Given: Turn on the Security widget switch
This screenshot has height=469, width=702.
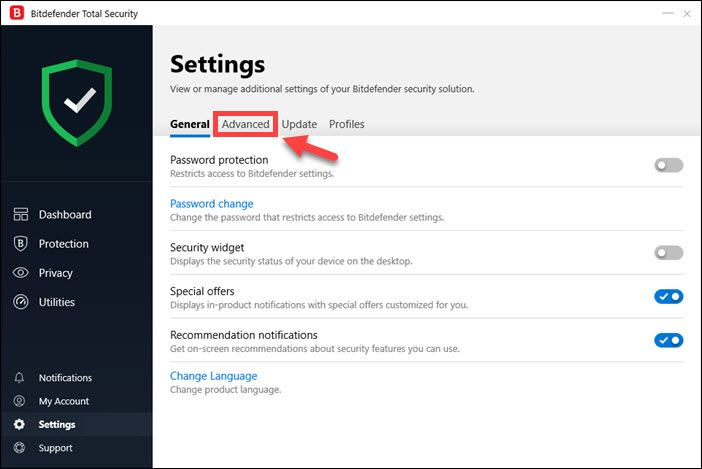Looking at the screenshot, I should [x=668, y=253].
